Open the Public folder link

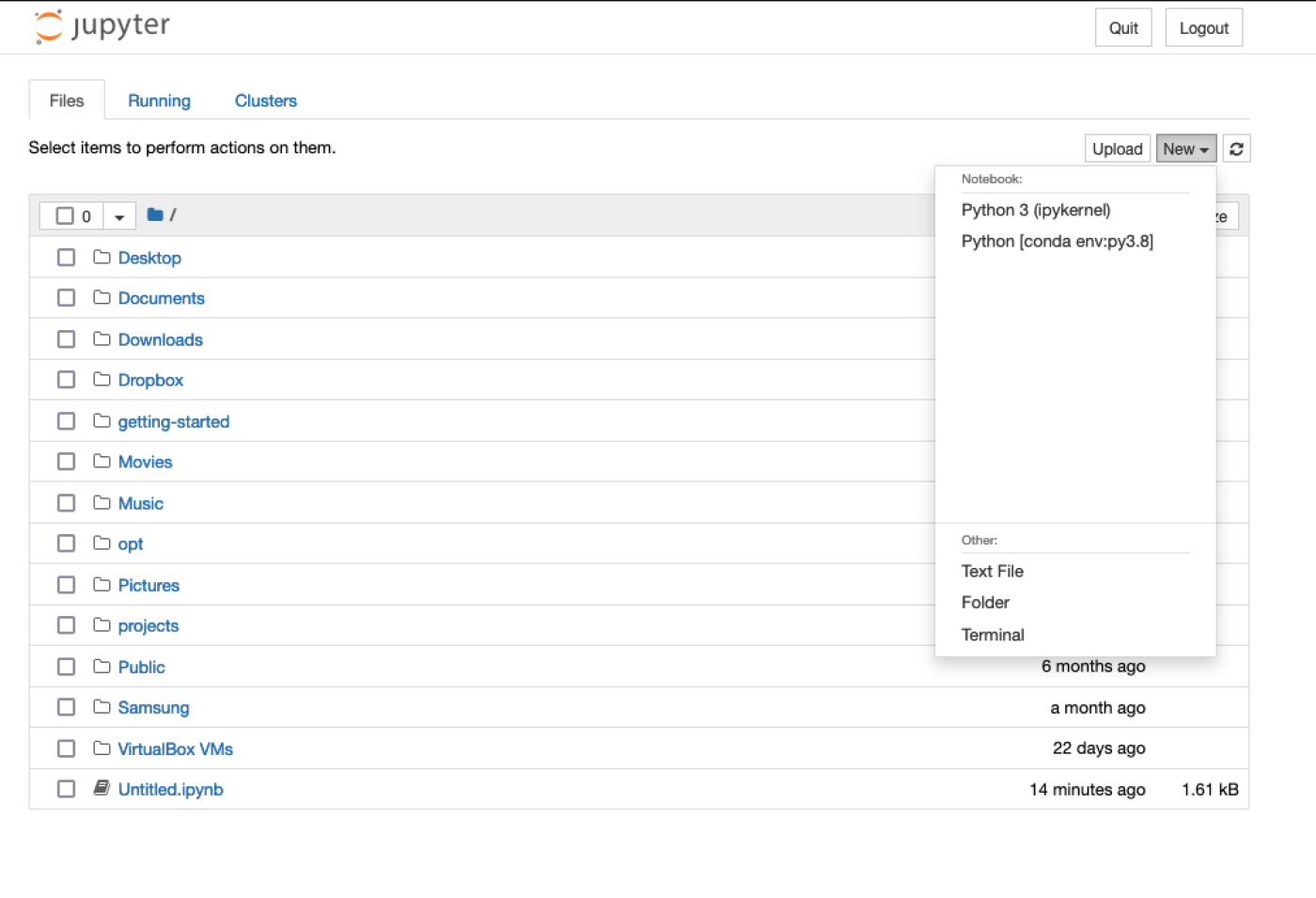pos(142,667)
